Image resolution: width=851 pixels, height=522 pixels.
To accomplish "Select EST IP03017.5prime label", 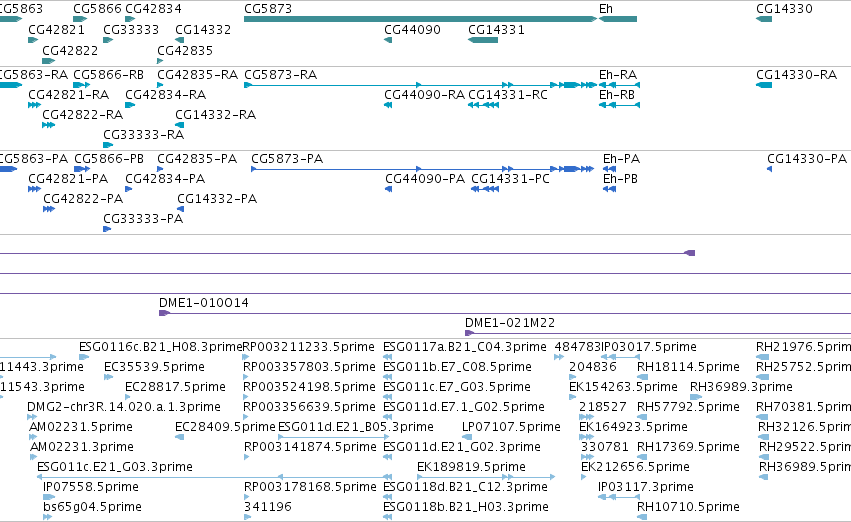I will pos(649,347).
